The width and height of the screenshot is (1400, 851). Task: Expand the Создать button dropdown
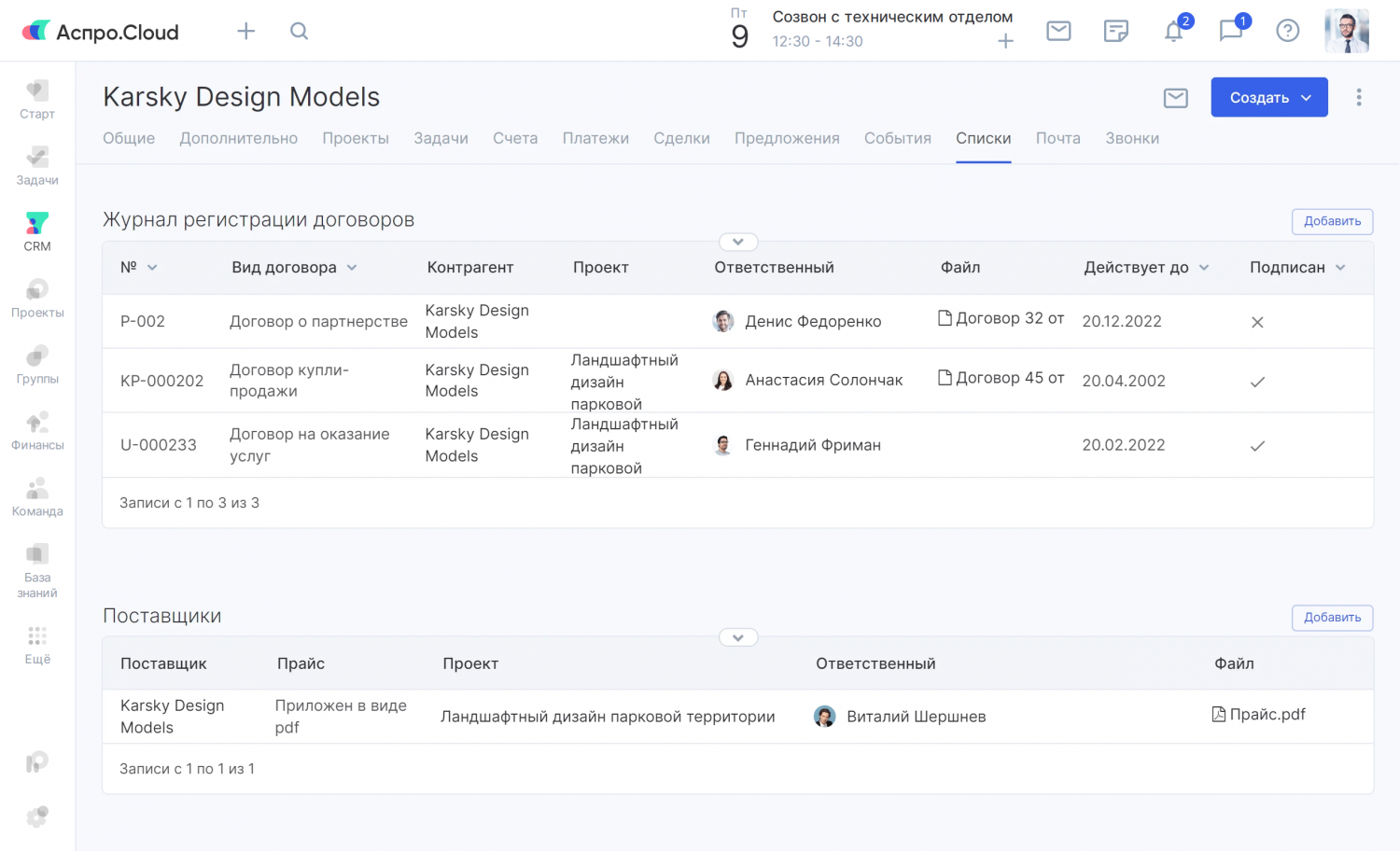[x=1307, y=98]
